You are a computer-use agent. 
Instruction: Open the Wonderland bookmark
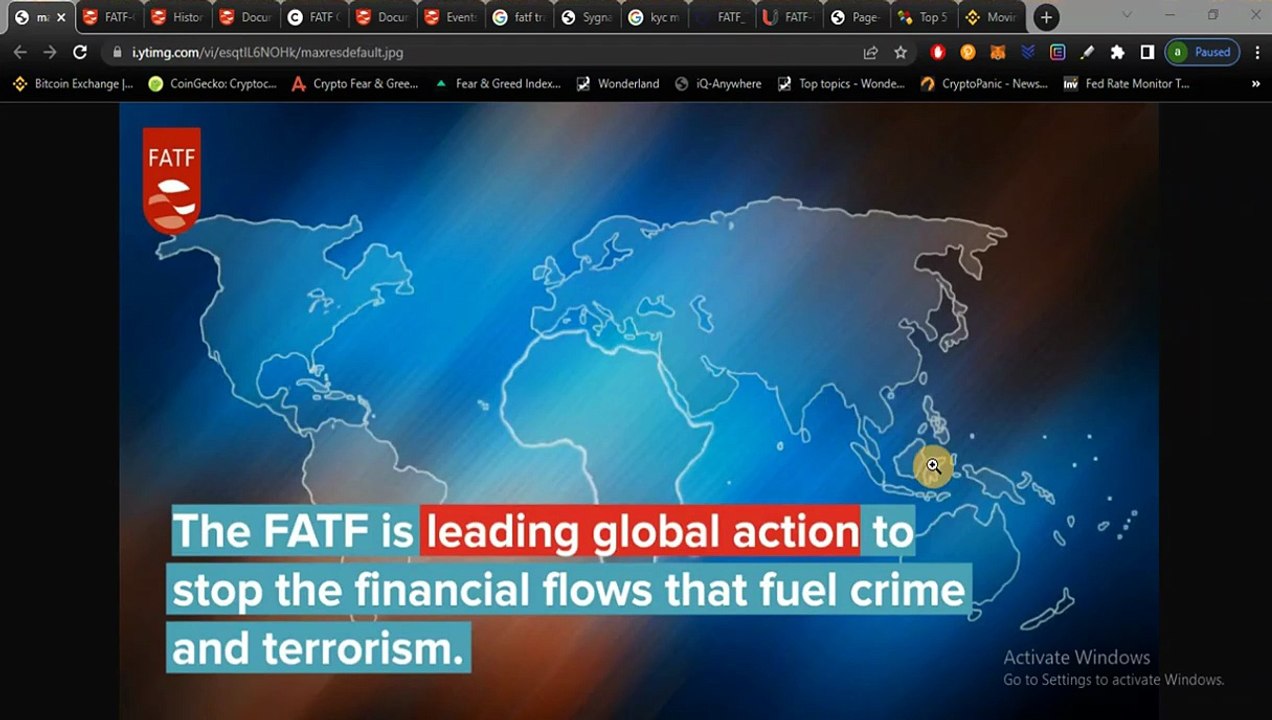(618, 84)
